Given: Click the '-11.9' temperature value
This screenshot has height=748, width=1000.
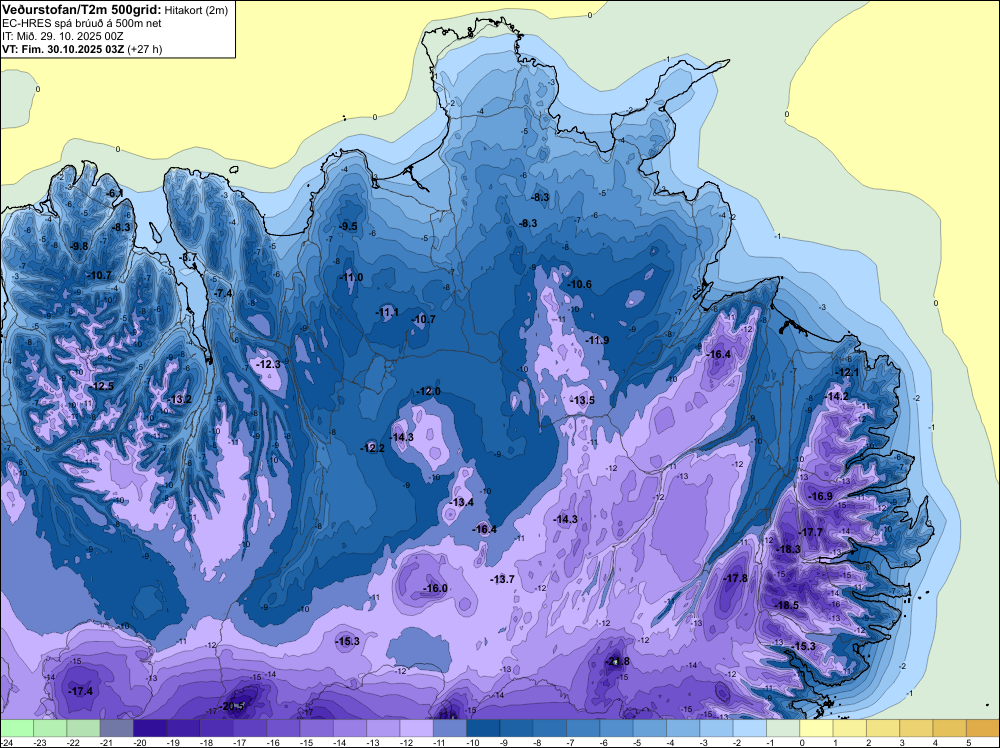Looking at the screenshot, I should click(597, 341).
